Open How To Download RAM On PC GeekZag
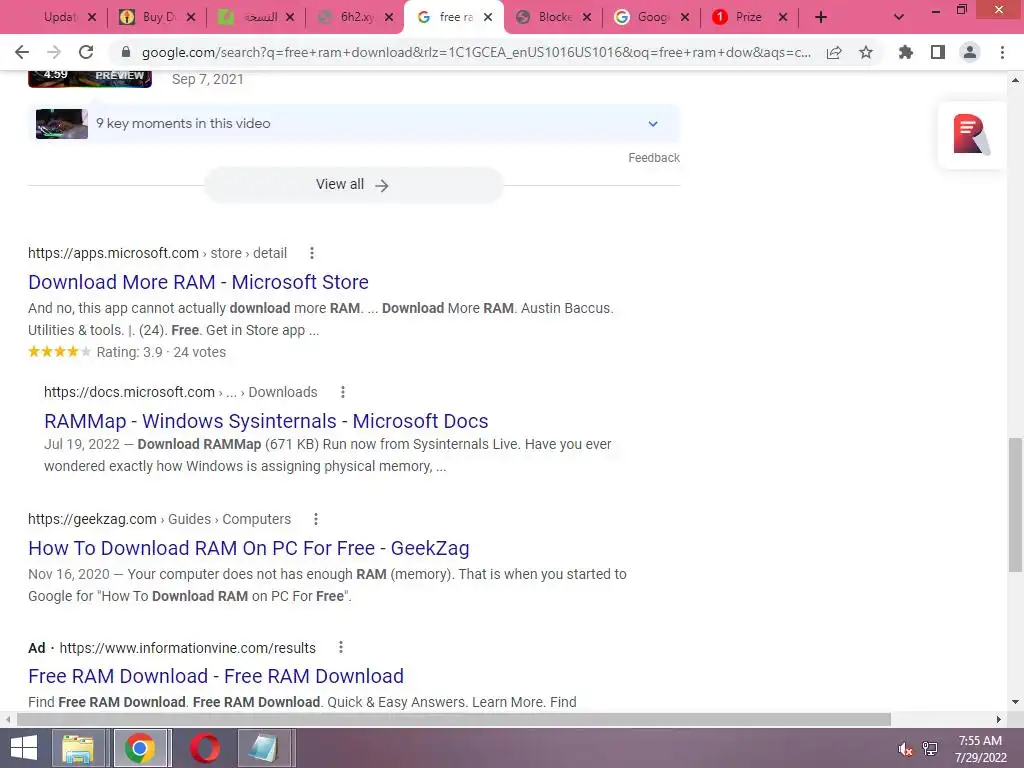Image resolution: width=1024 pixels, height=768 pixels. click(x=249, y=549)
